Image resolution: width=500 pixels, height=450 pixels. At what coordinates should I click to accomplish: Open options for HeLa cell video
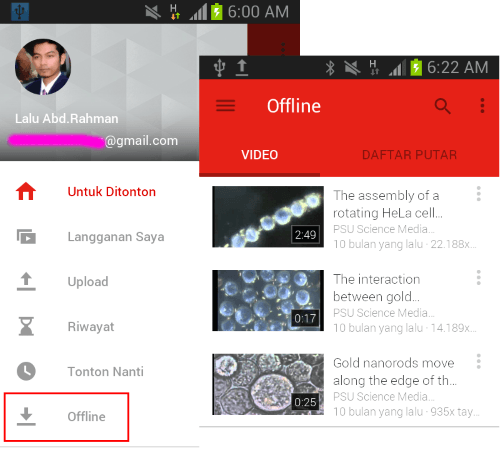pos(479,194)
